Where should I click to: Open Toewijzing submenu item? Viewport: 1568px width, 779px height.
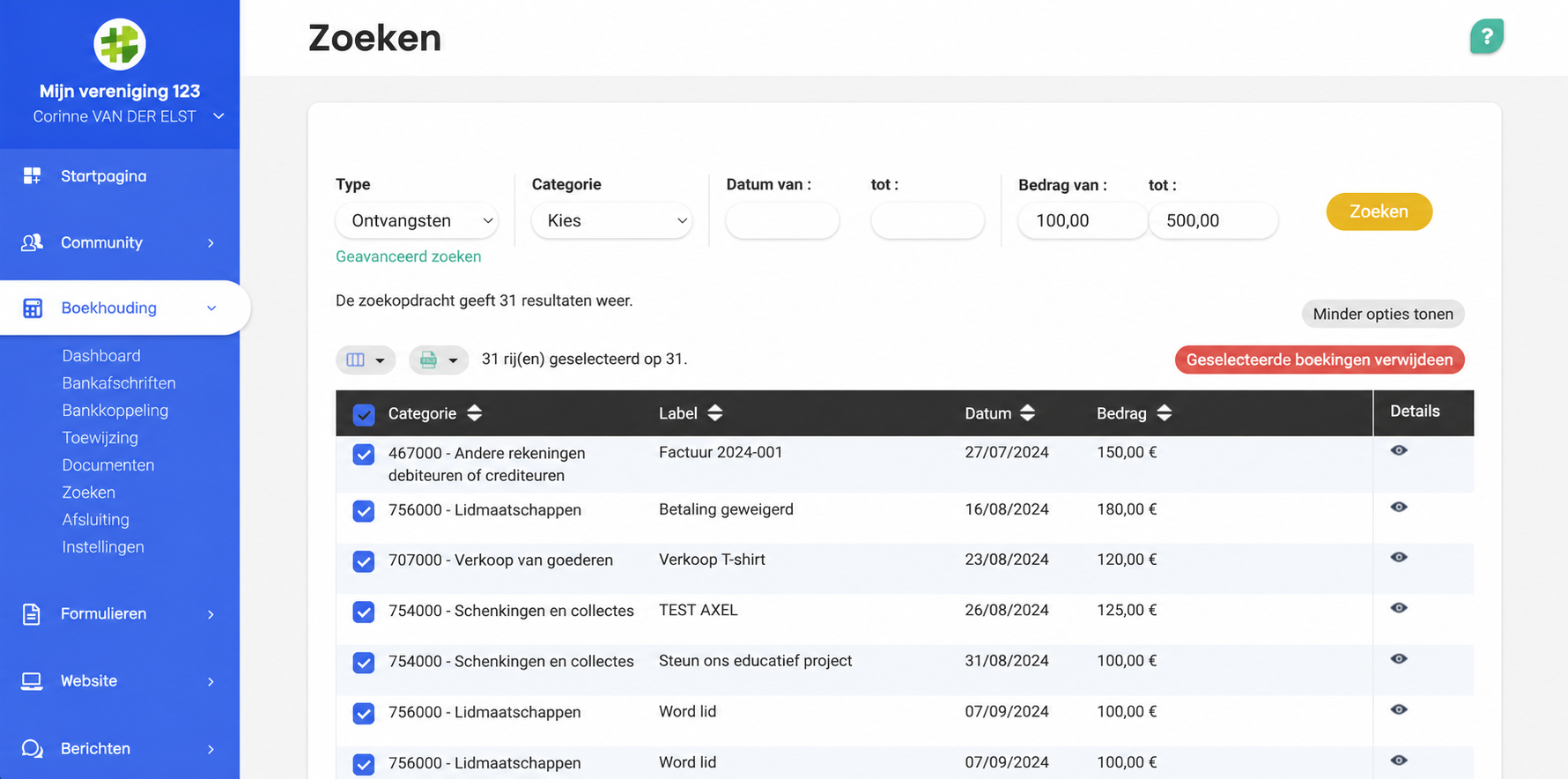100,437
